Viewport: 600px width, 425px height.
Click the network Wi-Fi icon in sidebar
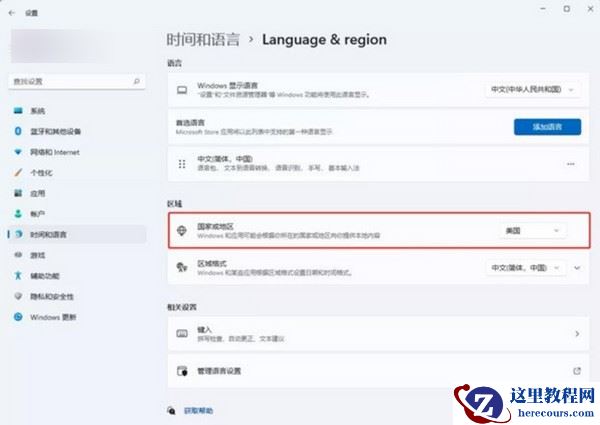18,152
